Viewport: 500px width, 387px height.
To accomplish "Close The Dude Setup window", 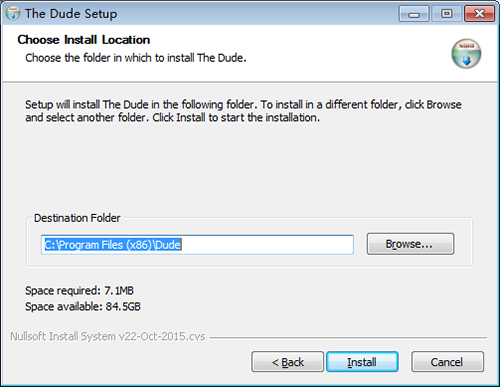I will pos(479,14).
